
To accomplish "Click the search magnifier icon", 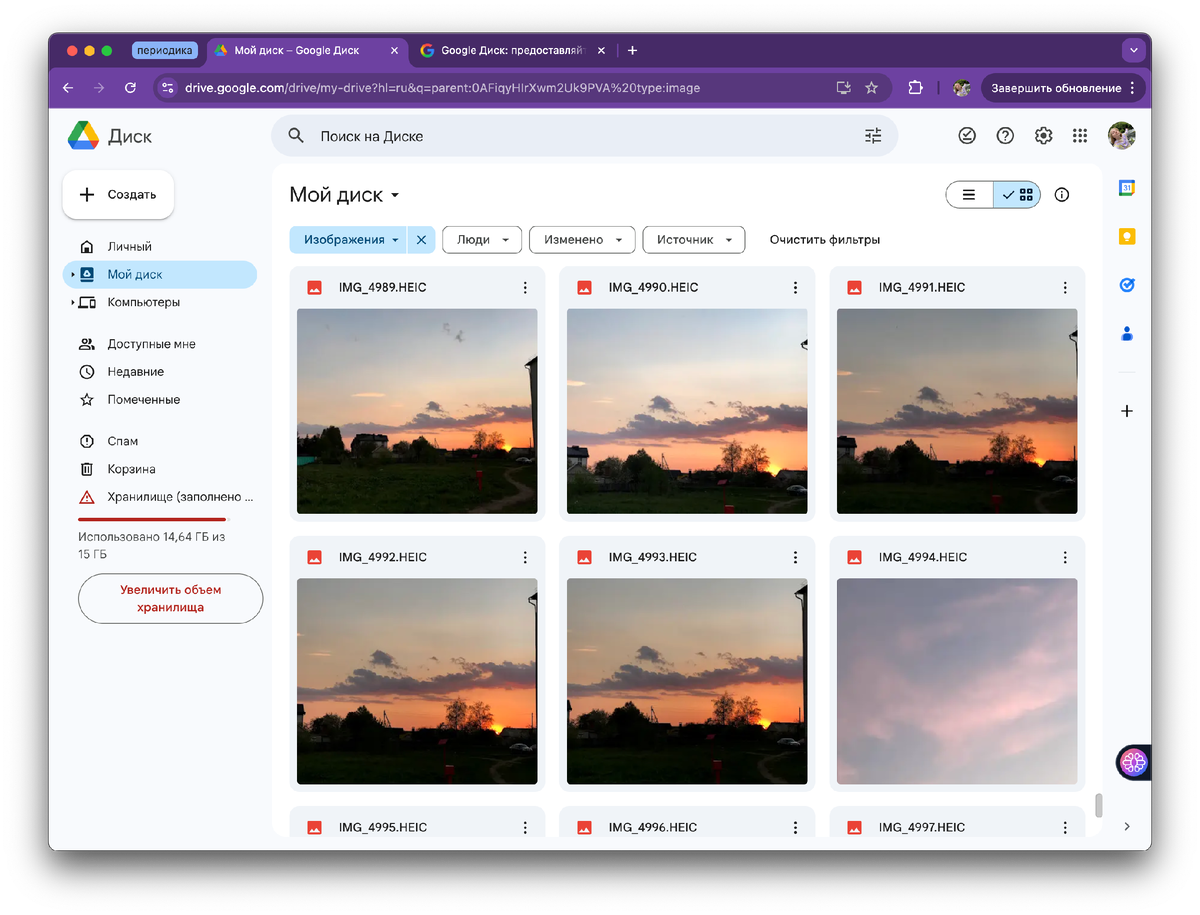I will coord(296,136).
